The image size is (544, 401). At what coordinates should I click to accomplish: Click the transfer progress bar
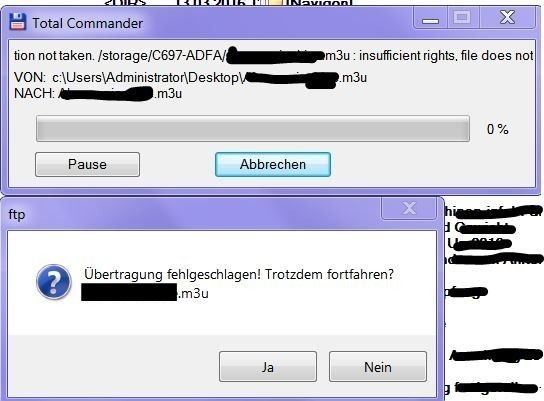click(253, 129)
